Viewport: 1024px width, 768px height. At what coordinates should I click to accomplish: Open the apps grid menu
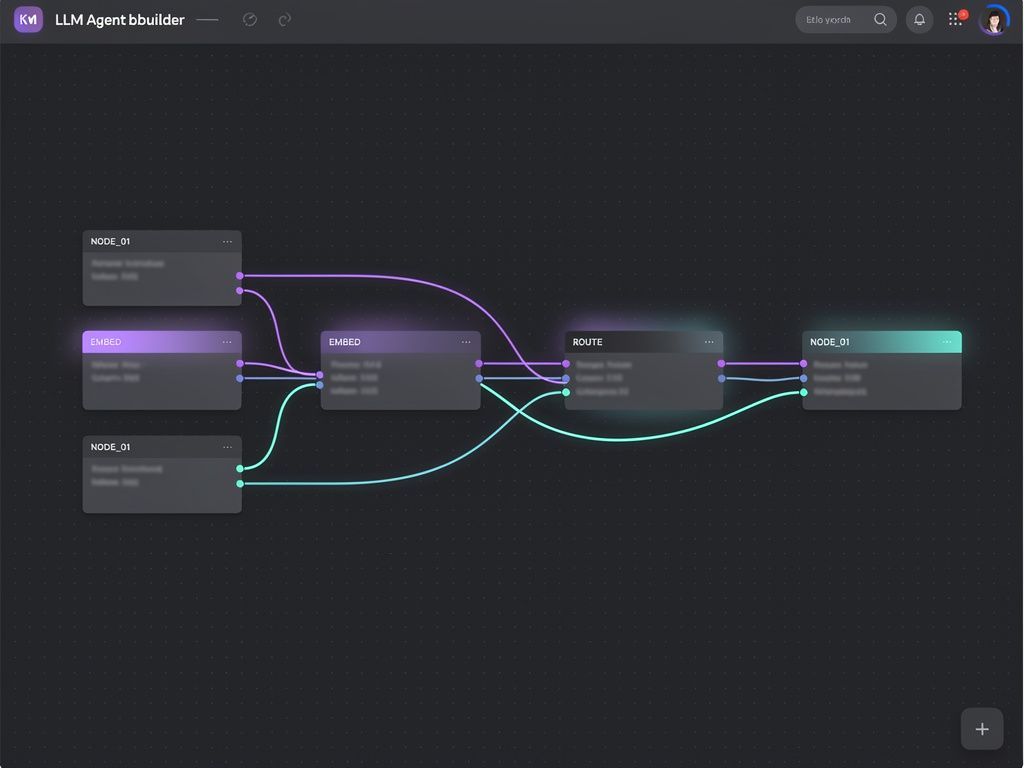(955, 19)
